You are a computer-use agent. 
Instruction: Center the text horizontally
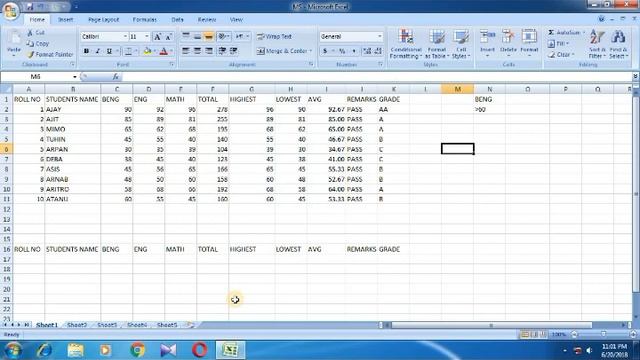click(x=197, y=51)
